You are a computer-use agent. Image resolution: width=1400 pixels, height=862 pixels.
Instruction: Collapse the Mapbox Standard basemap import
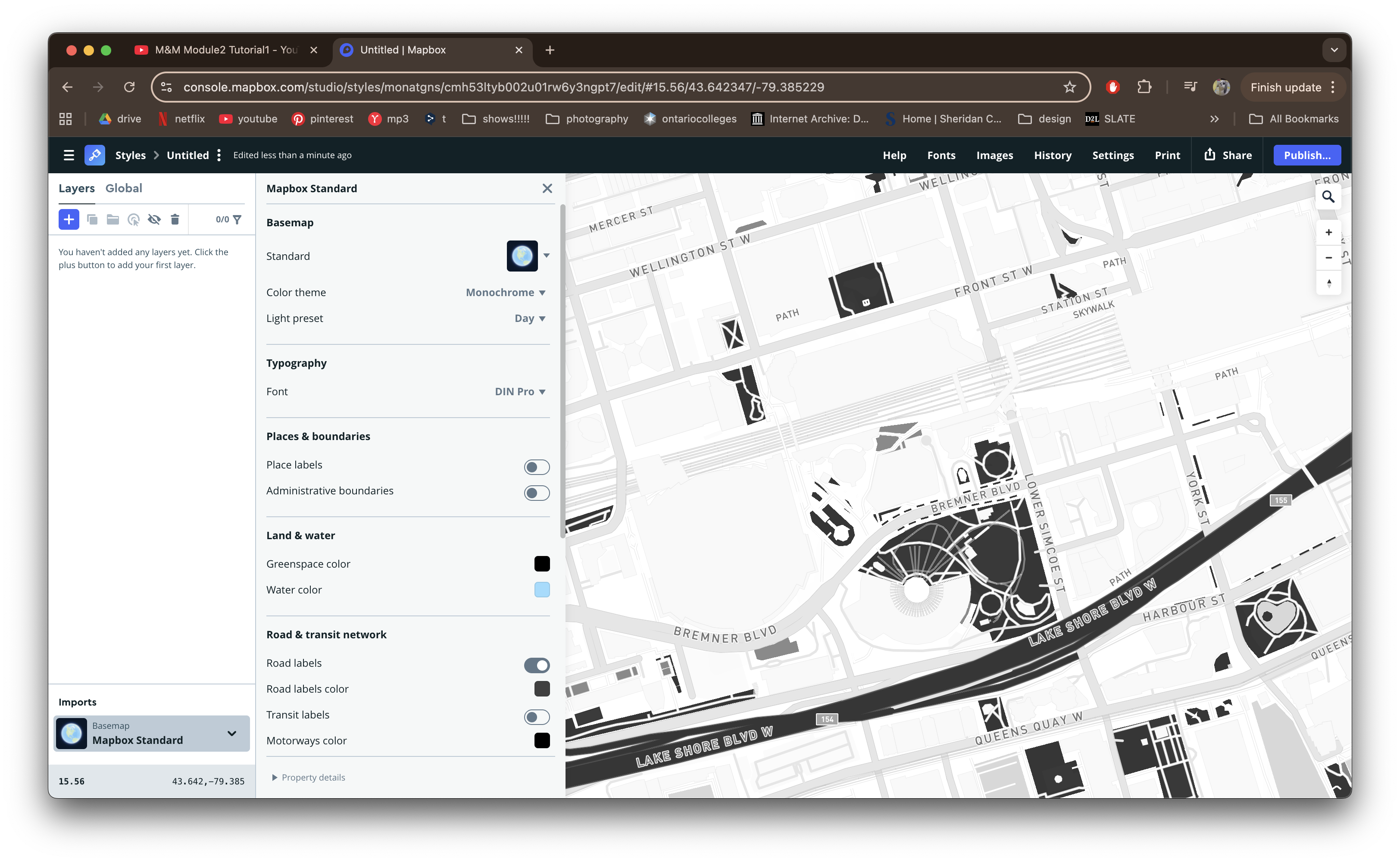coord(231,733)
